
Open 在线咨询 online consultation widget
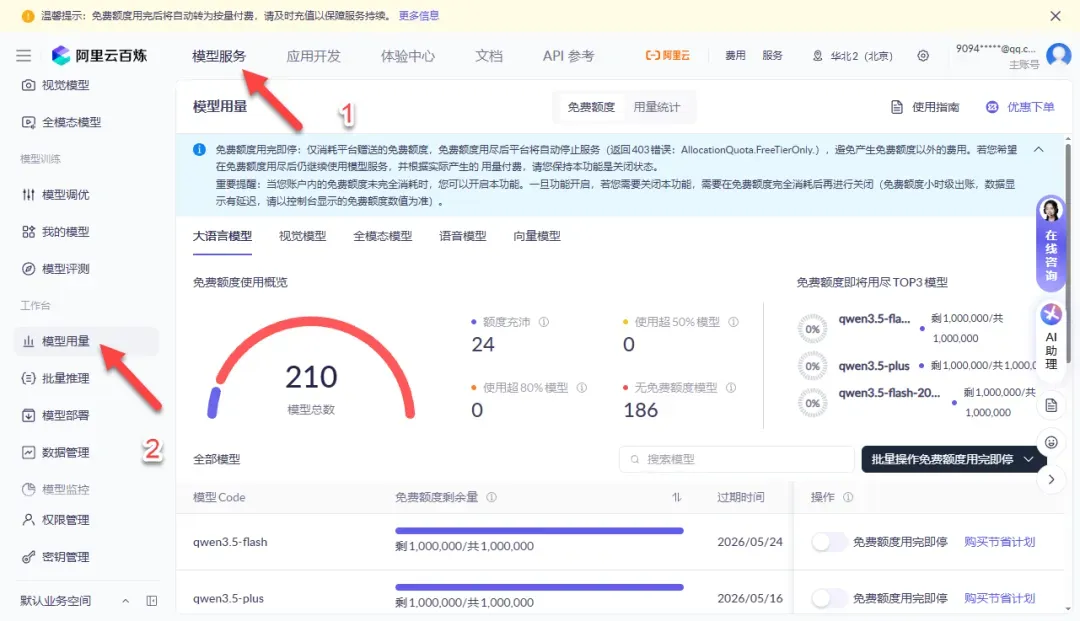(x=1051, y=240)
